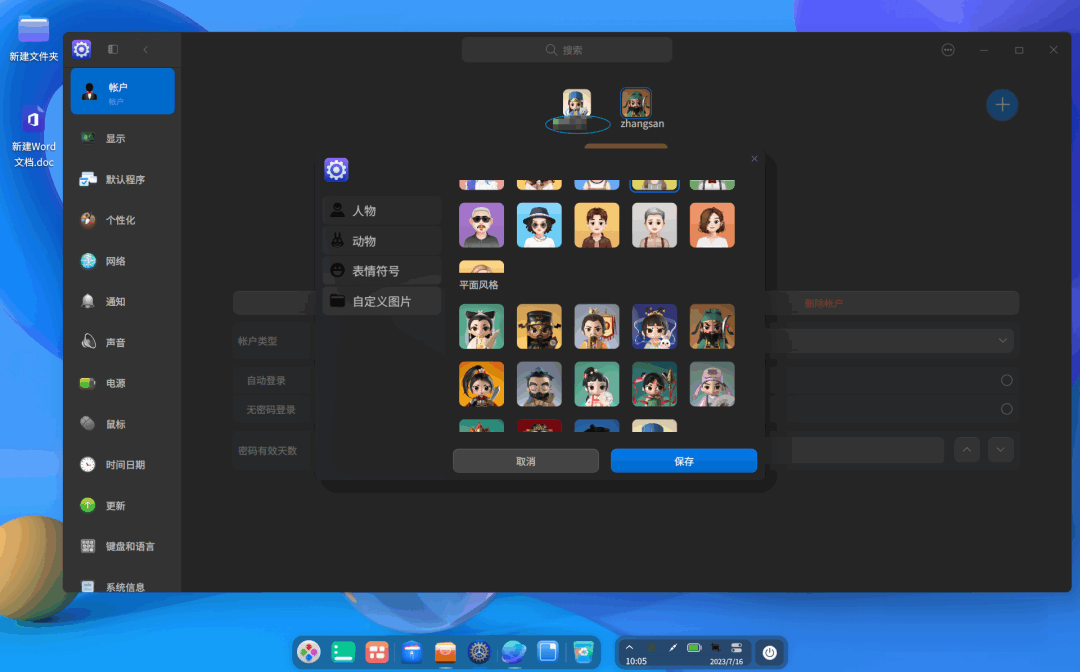This screenshot has width=1080, height=672.
Task: Open the control center gear in the dock
Action: [479, 651]
